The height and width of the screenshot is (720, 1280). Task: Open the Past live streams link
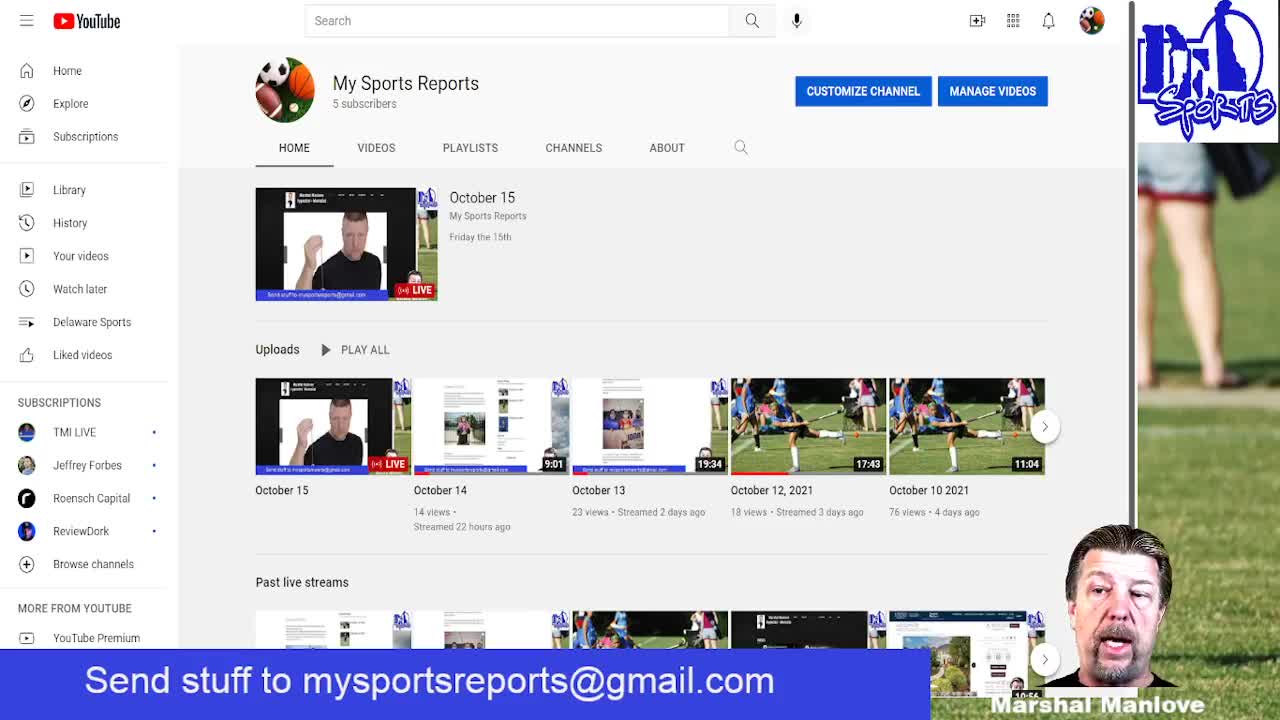(302, 582)
